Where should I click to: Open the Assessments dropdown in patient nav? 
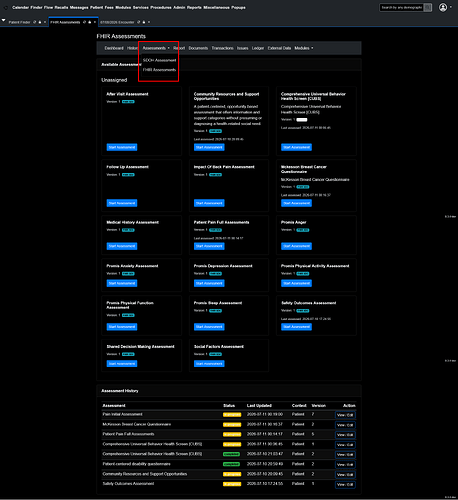coord(156,48)
